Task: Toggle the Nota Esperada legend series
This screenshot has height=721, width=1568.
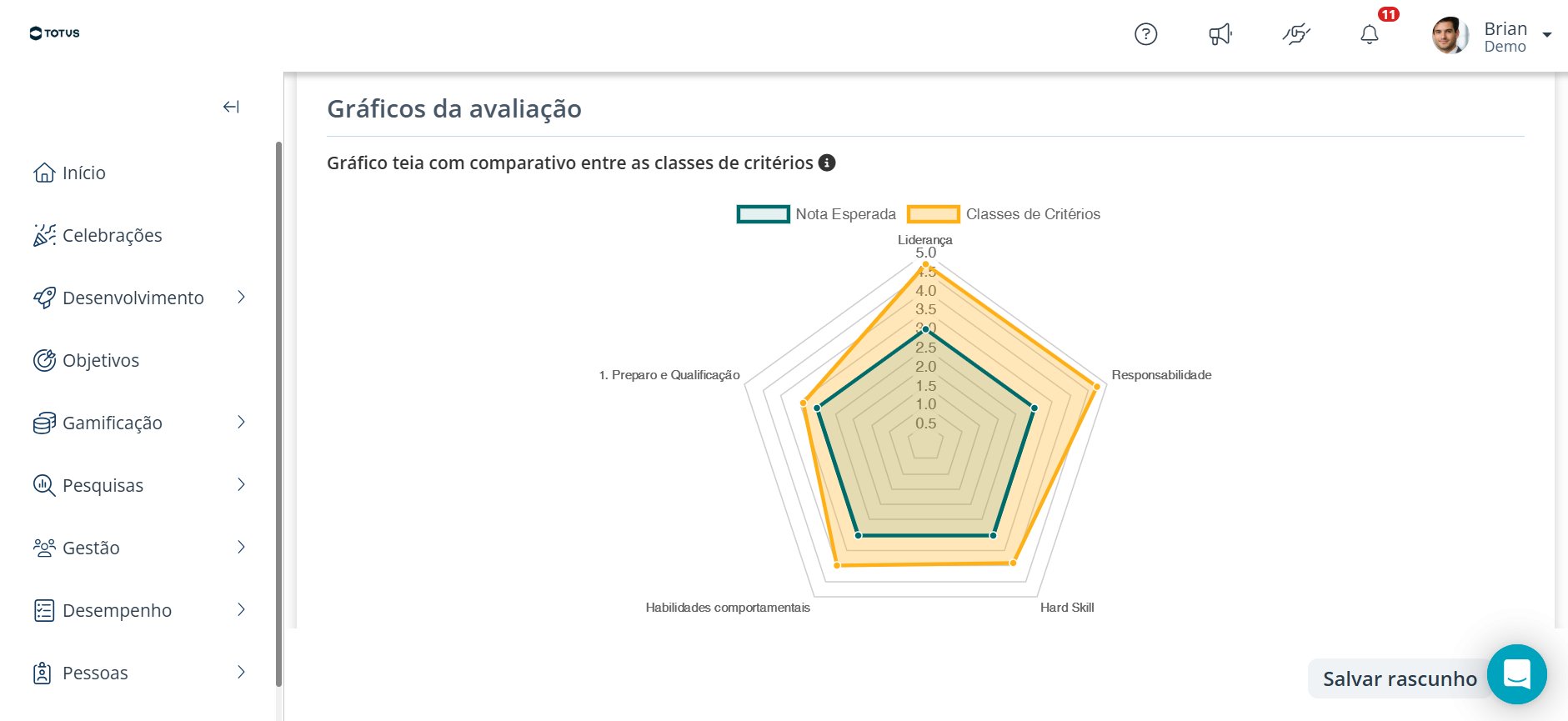Action: point(816,214)
